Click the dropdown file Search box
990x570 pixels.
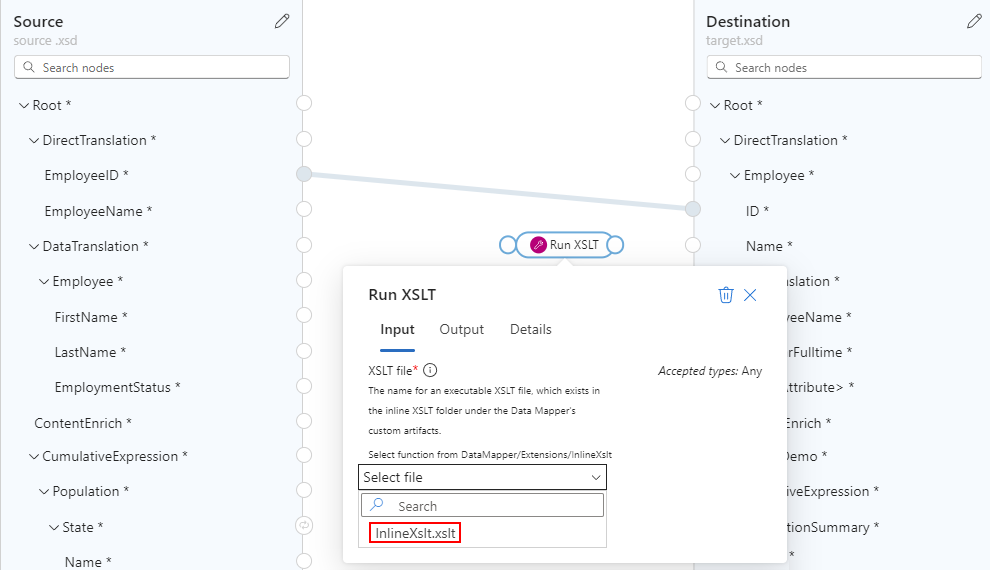click(x=482, y=506)
